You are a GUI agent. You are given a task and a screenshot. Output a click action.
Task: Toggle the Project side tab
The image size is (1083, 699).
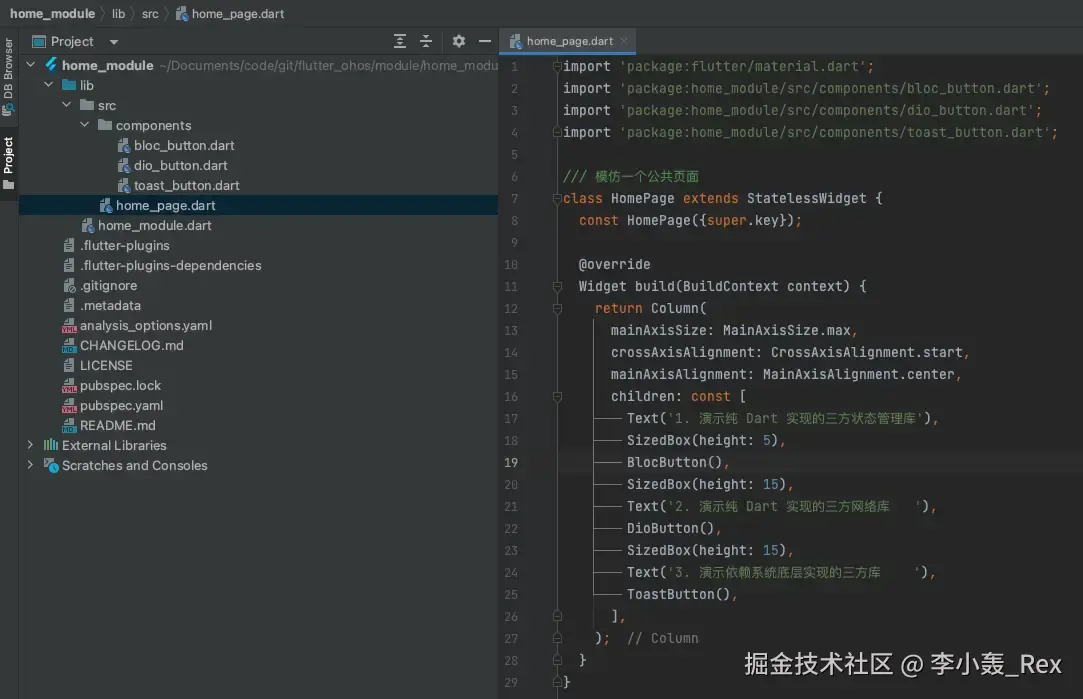(8, 162)
